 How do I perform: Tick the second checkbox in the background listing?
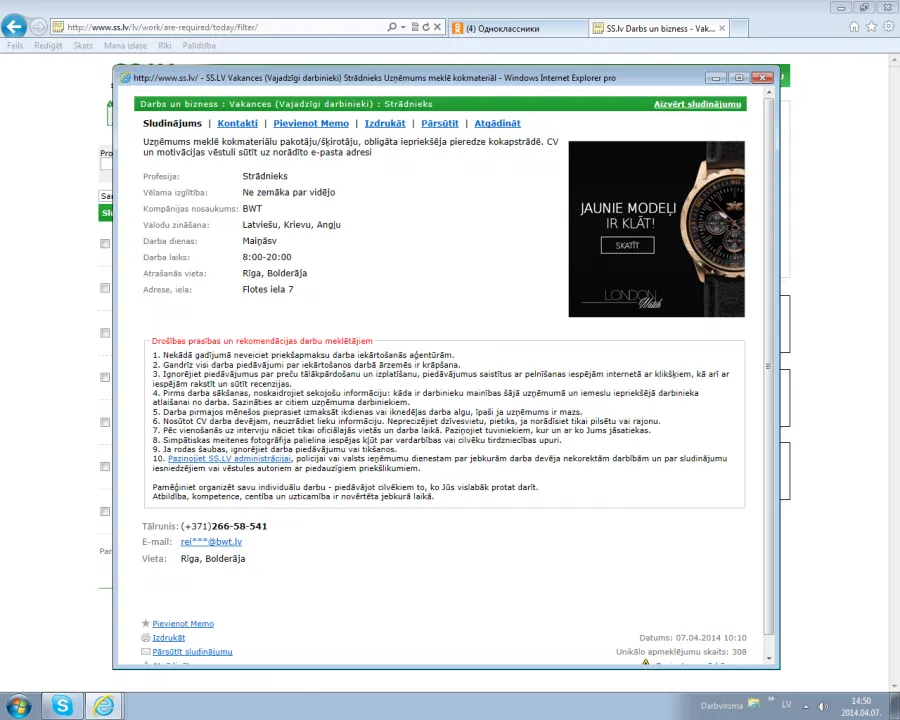(105, 288)
